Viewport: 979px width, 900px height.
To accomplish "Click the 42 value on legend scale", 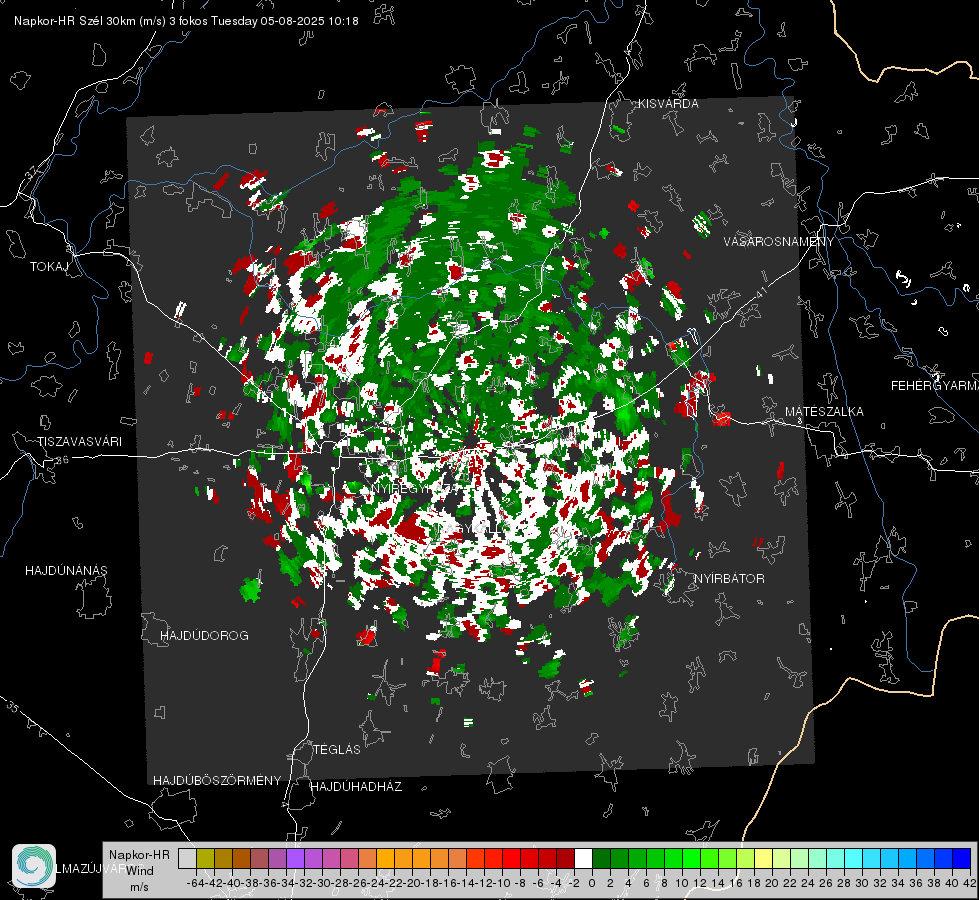I will coord(970,883).
